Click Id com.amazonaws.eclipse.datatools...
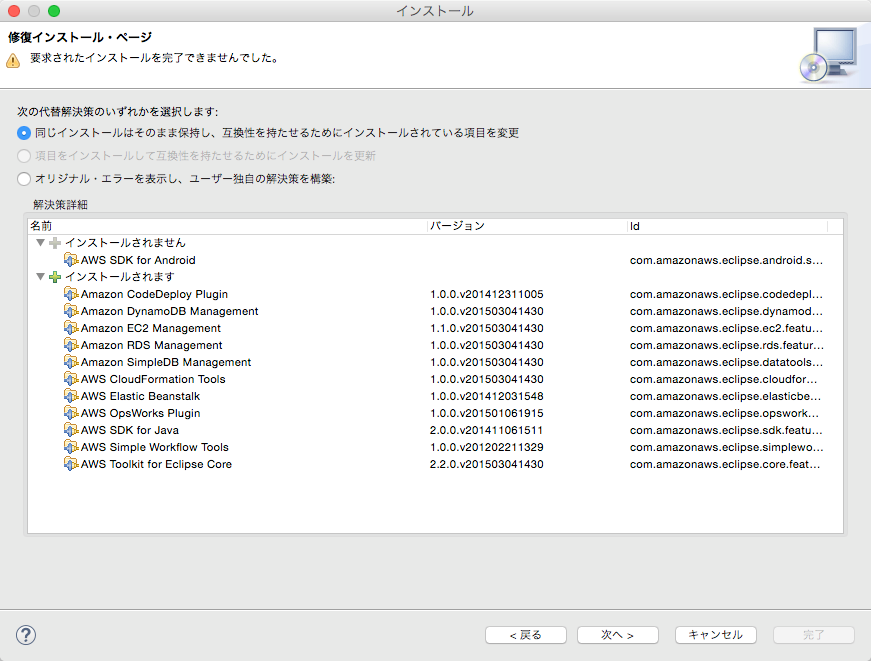 click(x=727, y=362)
